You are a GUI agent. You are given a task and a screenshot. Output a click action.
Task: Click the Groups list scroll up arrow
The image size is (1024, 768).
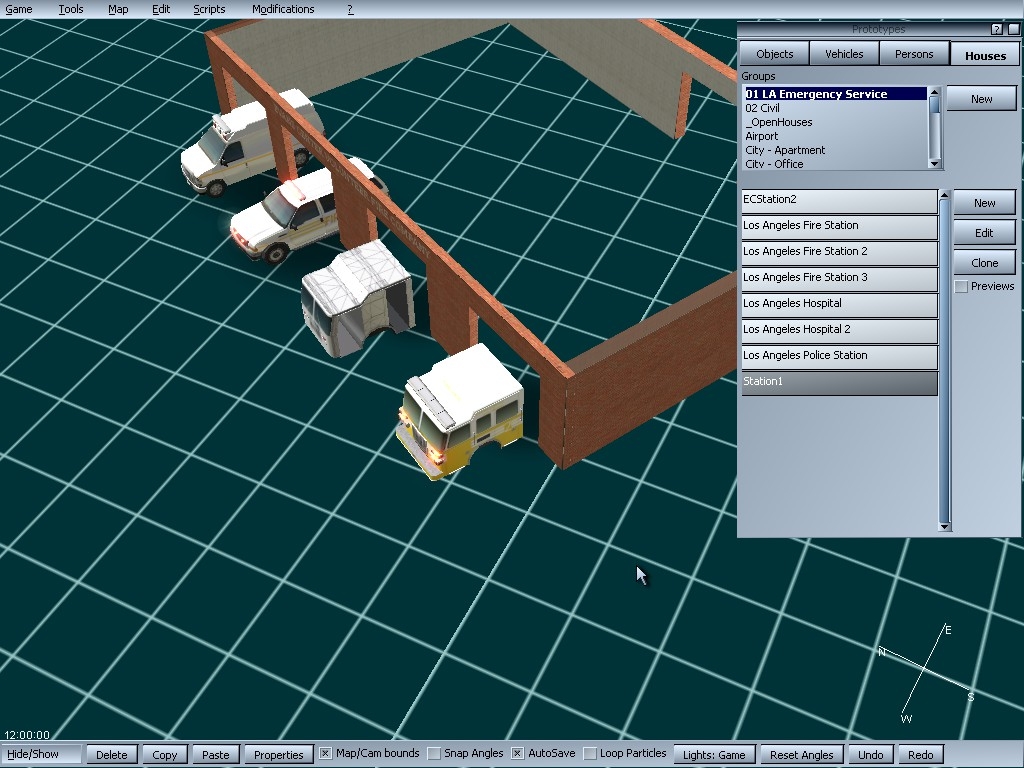[935, 92]
